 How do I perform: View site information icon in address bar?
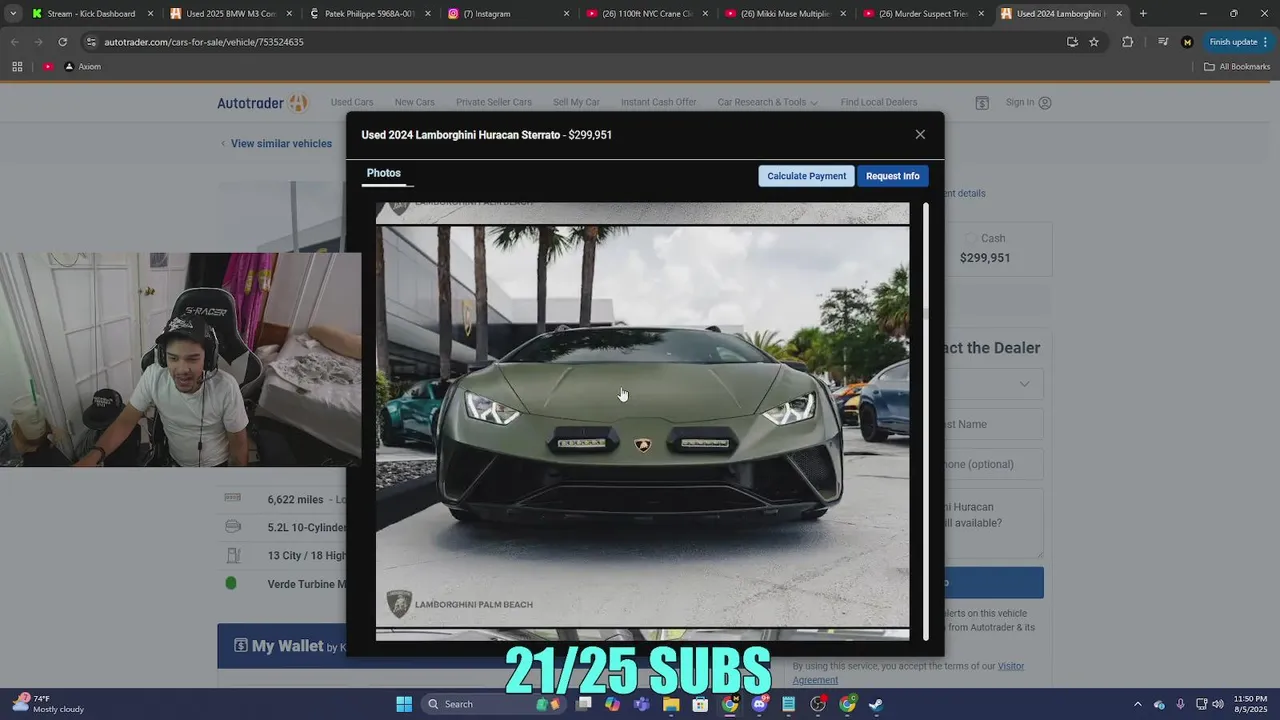click(x=92, y=42)
